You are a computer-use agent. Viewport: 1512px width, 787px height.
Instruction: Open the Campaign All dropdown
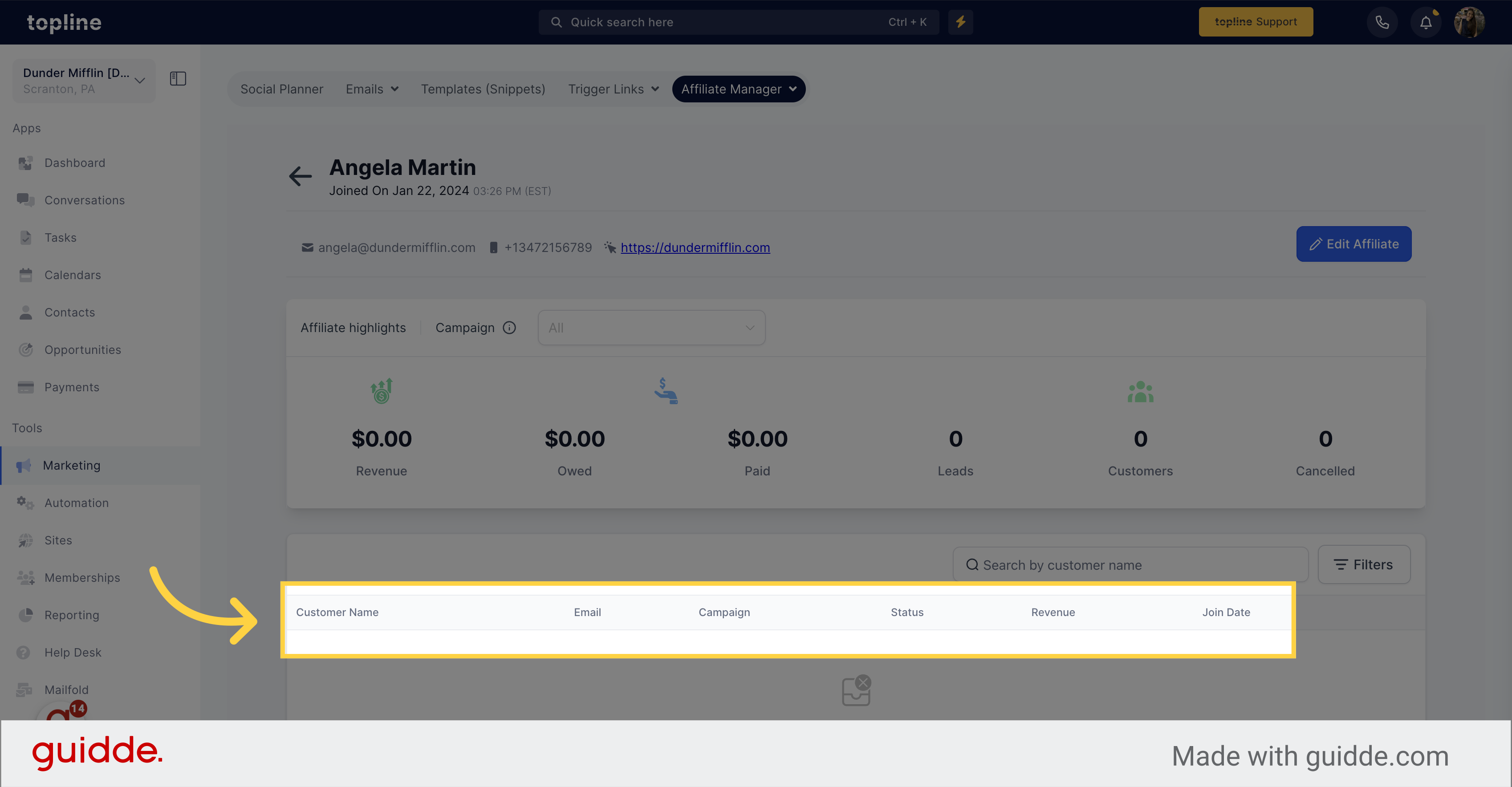click(x=651, y=328)
